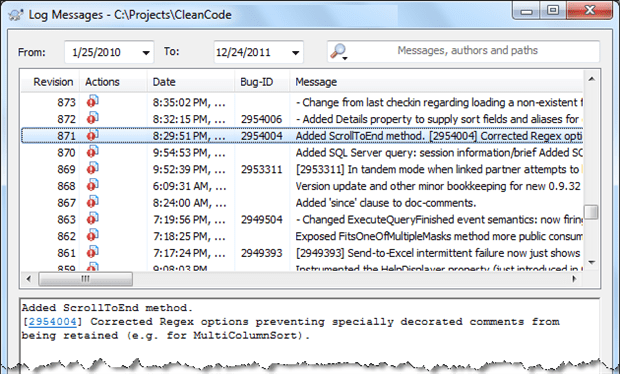
Task: Click the date 7:19:56 PM cell
Action: tap(189, 219)
